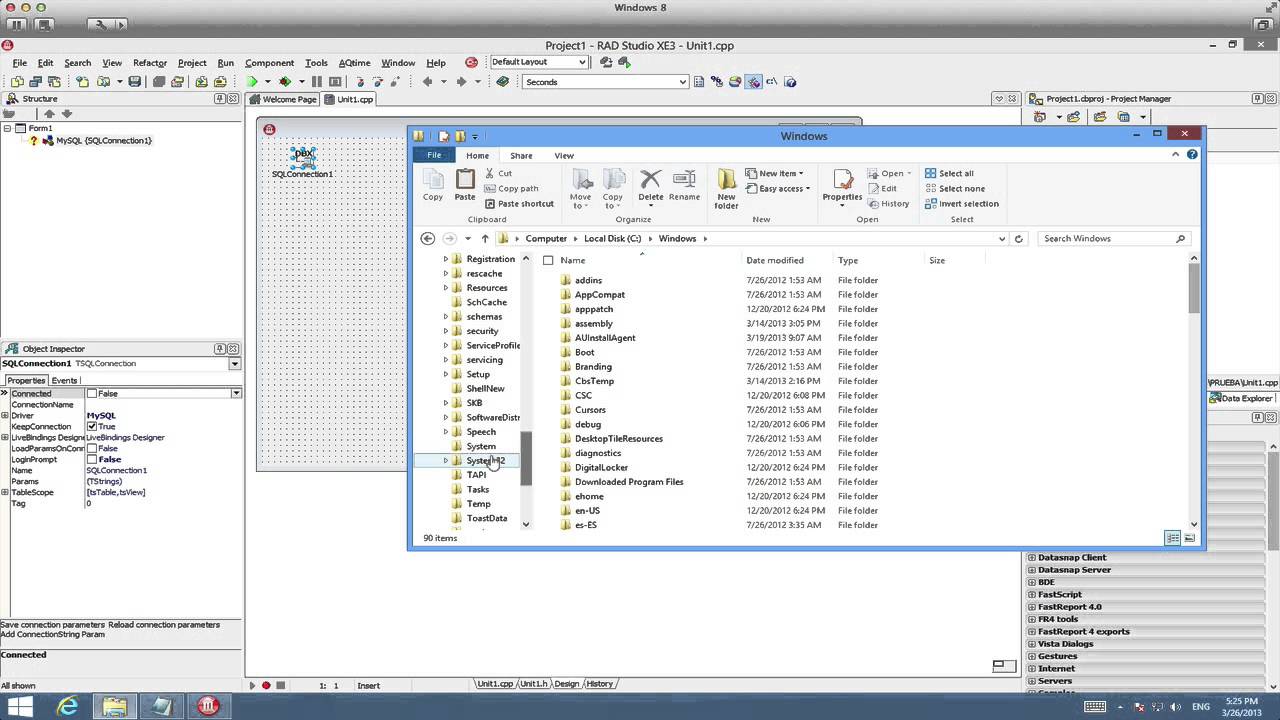Expand the Driver property node
This screenshot has width=1280, height=720.
(5, 415)
